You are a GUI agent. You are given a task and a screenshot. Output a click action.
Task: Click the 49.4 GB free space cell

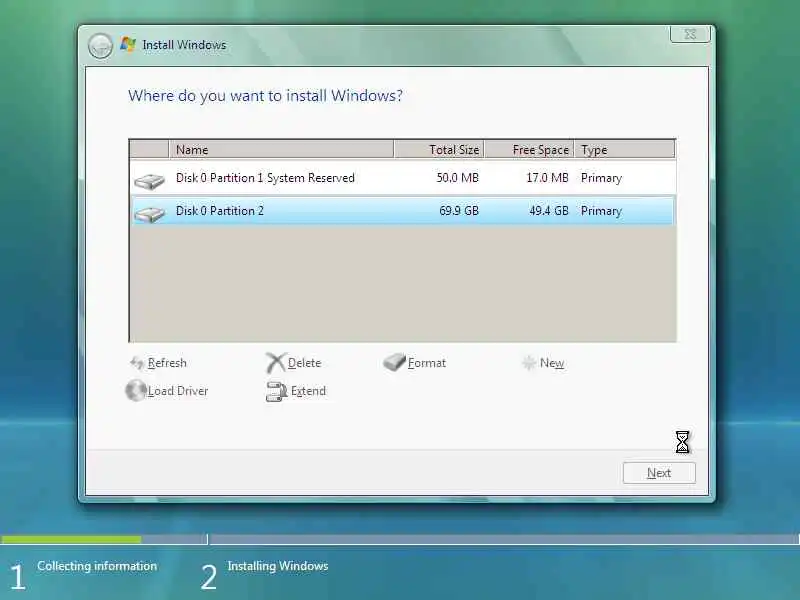click(x=549, y=211)
